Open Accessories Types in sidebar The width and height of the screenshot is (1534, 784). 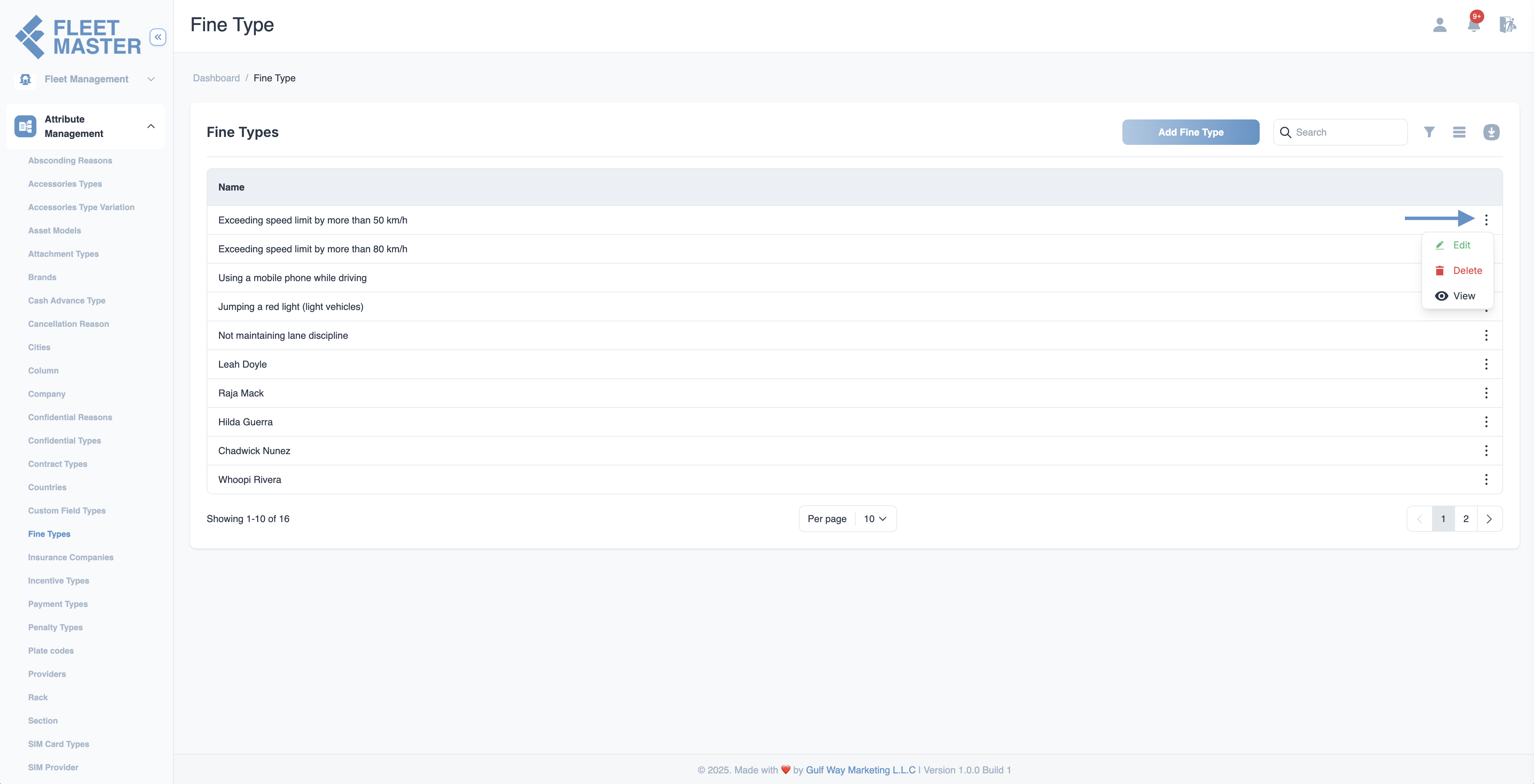point(65,184)
